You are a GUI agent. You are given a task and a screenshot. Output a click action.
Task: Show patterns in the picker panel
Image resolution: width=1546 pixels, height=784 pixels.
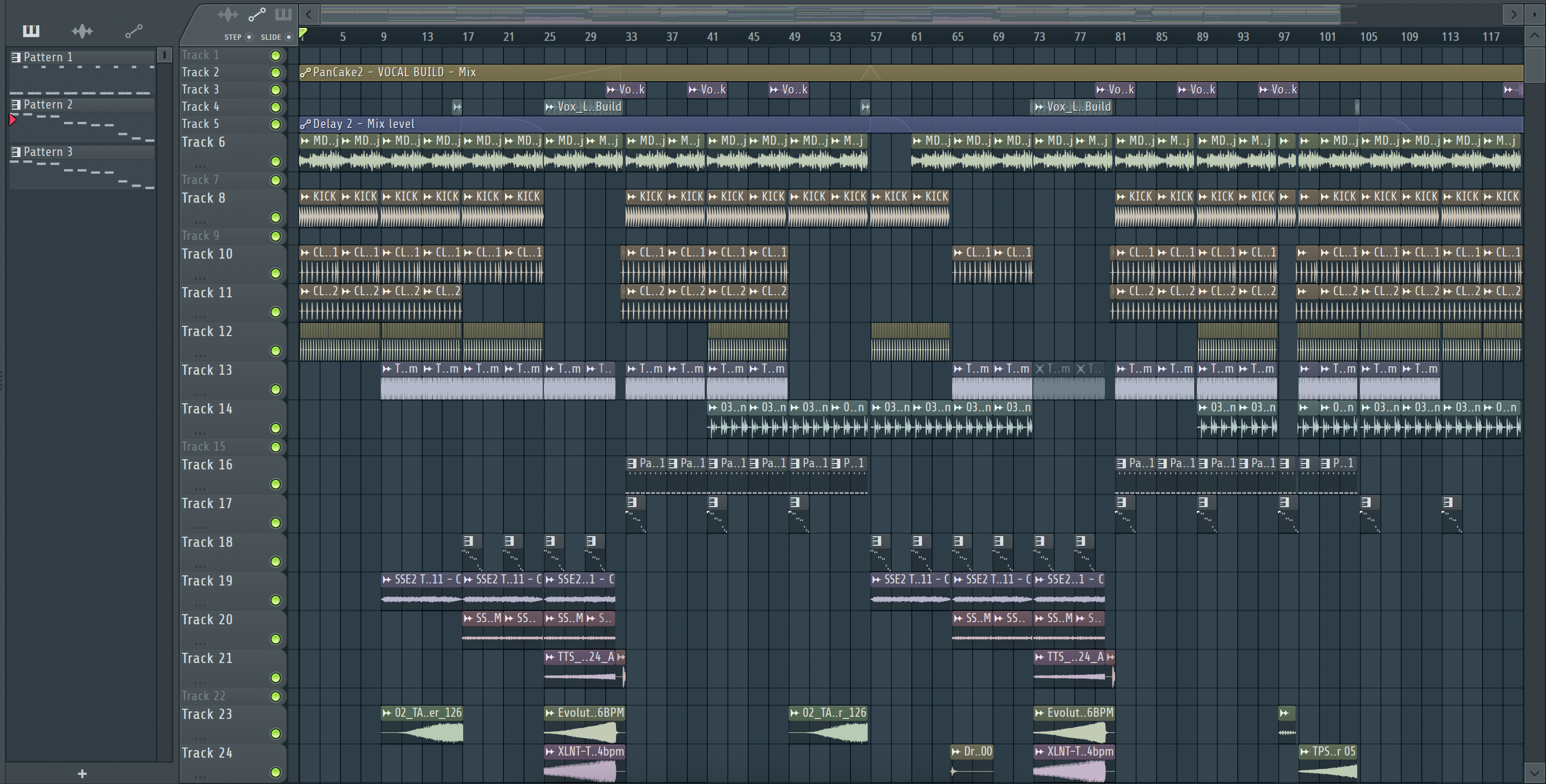31,31
